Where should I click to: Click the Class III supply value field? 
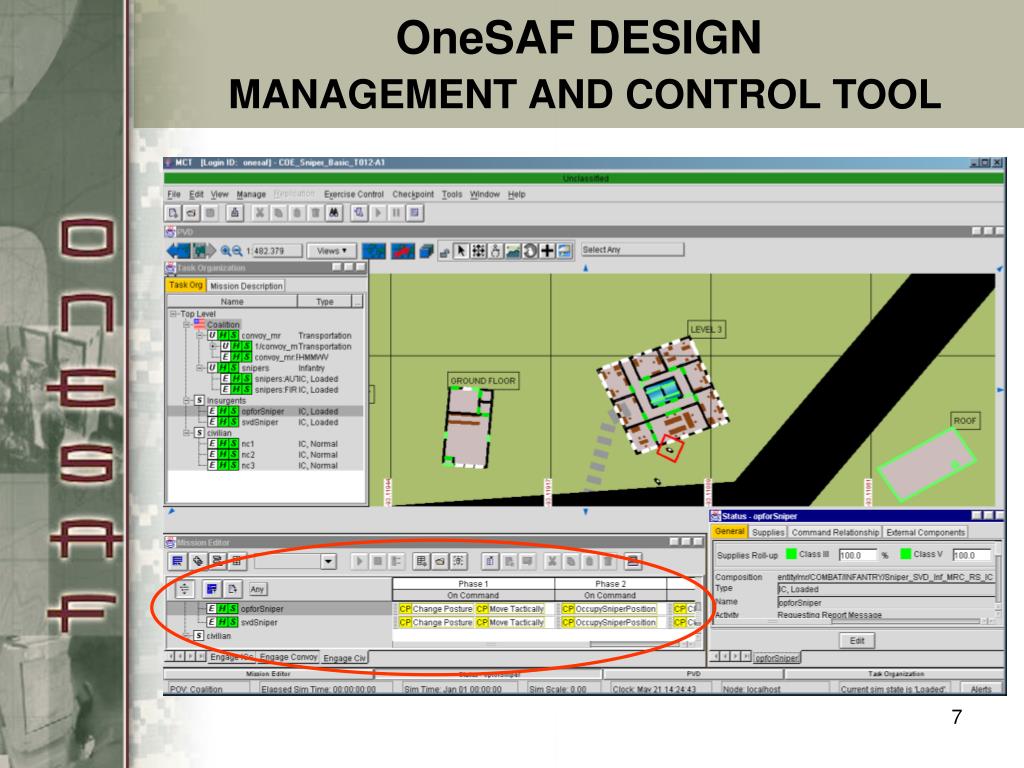point(857,555)
